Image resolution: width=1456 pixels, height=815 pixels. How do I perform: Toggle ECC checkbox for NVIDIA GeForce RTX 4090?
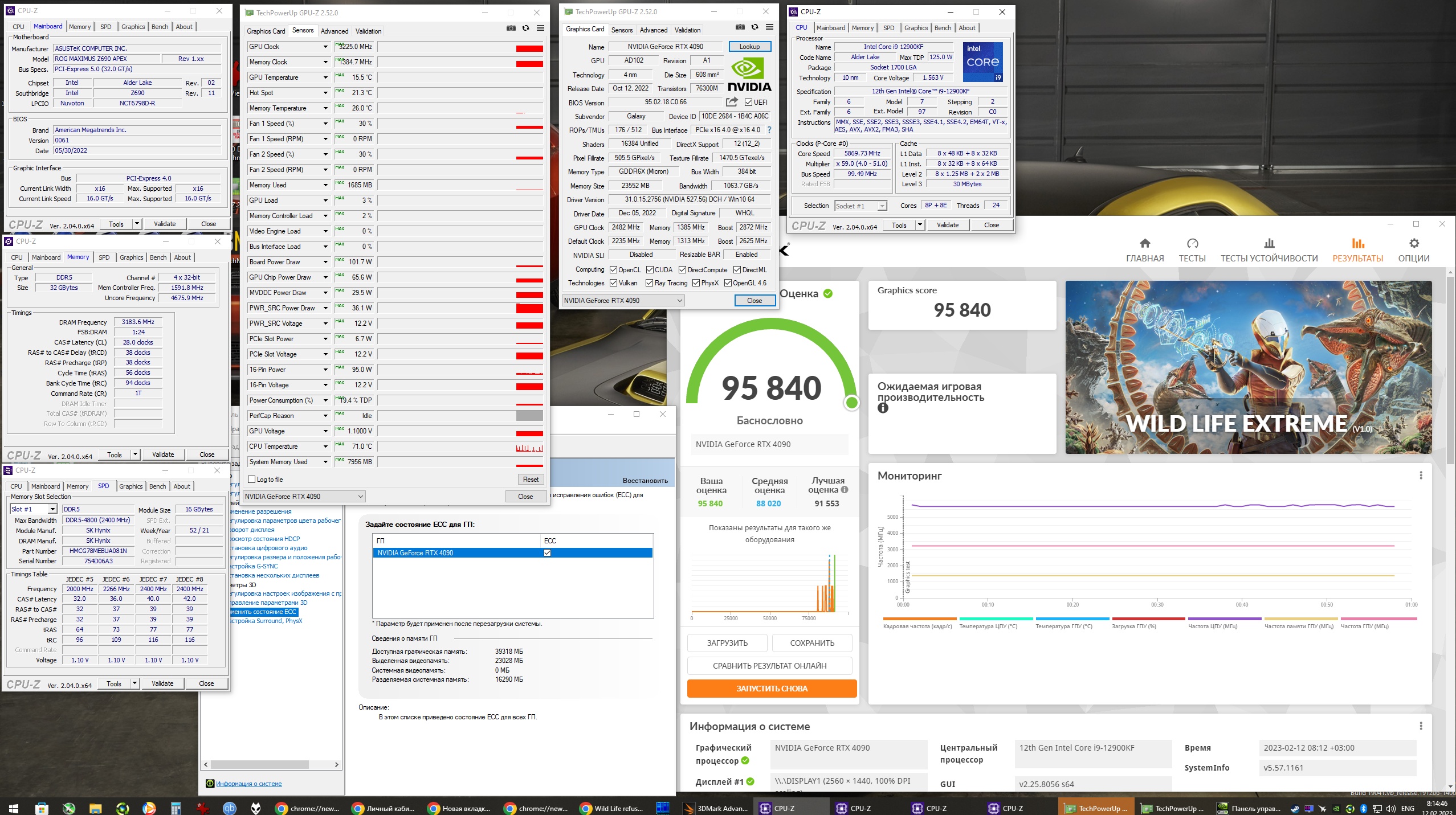[x=548, y=553]
